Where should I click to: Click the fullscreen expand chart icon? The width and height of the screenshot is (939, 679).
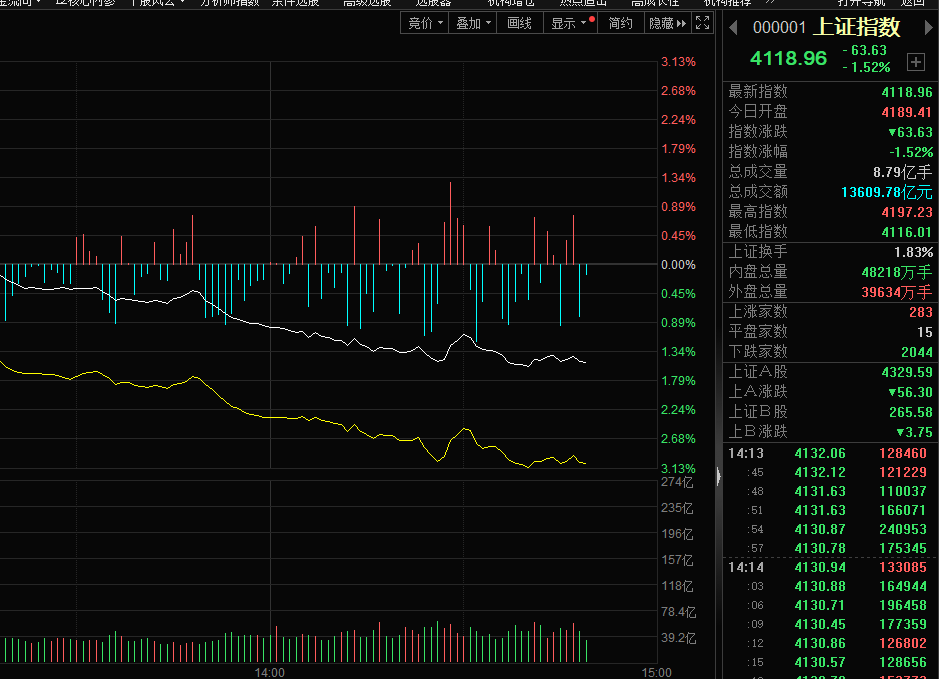click(703, 23)
